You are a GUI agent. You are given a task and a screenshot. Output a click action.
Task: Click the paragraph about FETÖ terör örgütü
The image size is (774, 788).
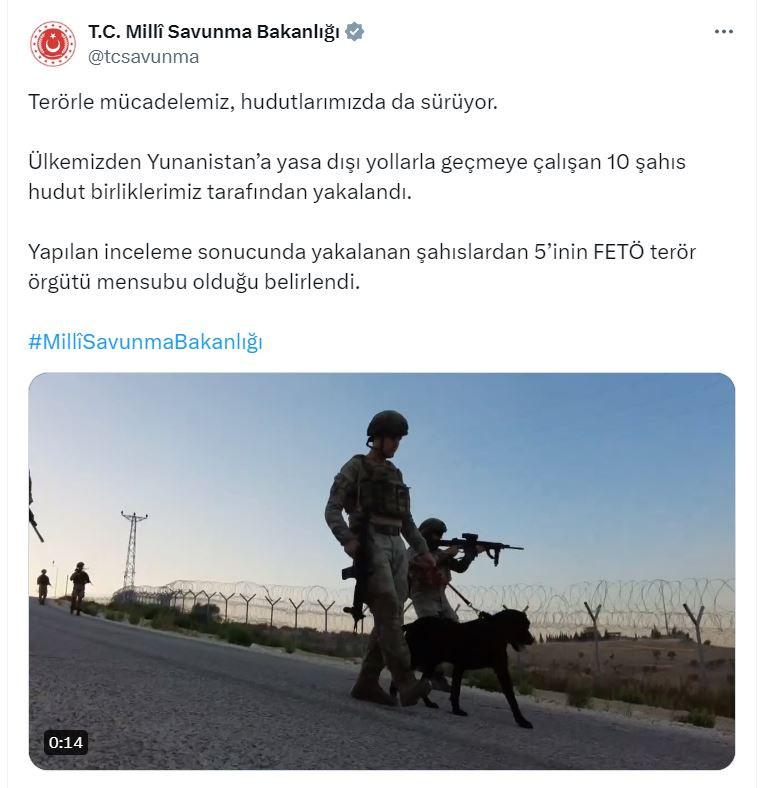coord(362,267)
